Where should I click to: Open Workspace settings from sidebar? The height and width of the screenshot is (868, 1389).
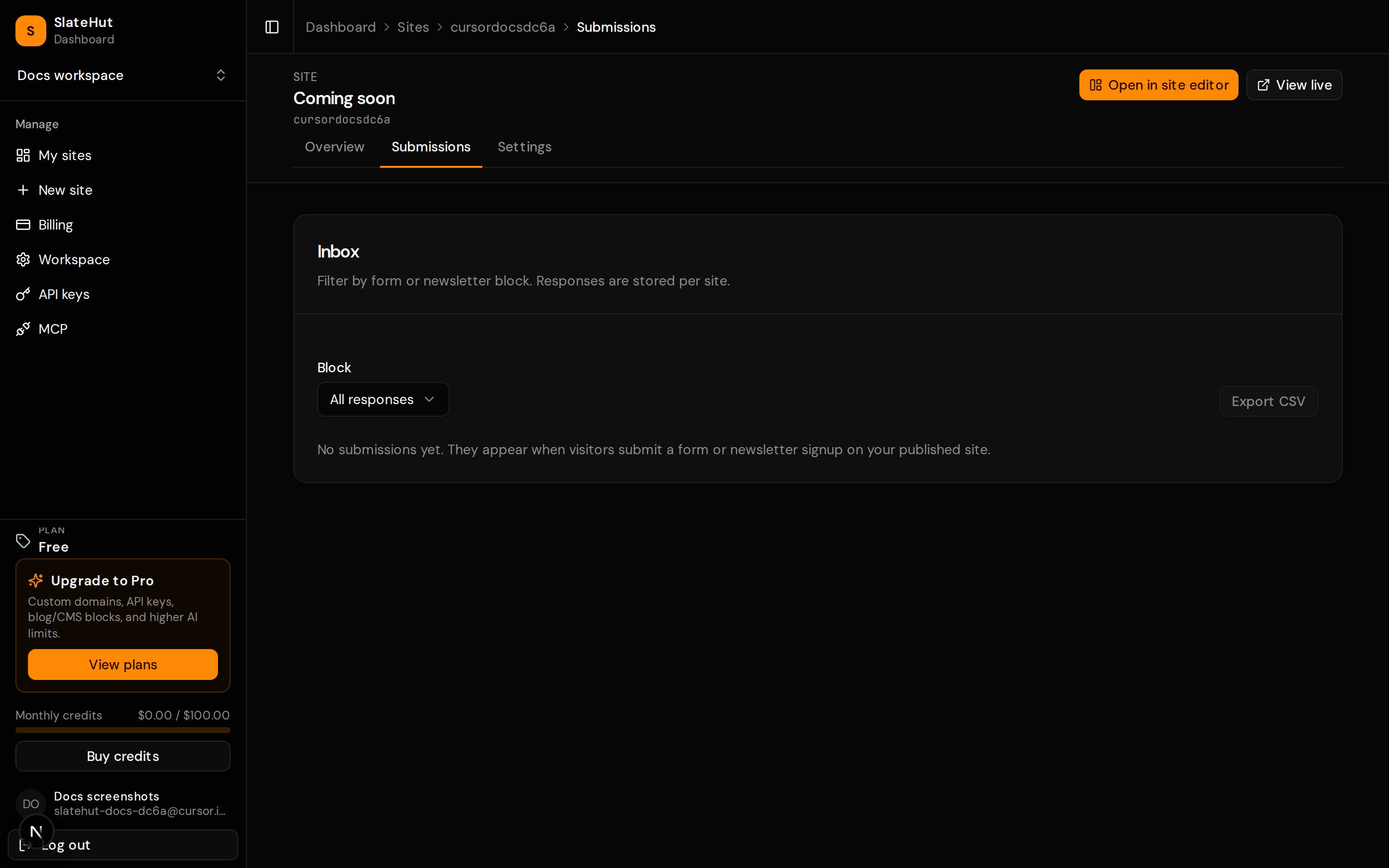(123, 259)
